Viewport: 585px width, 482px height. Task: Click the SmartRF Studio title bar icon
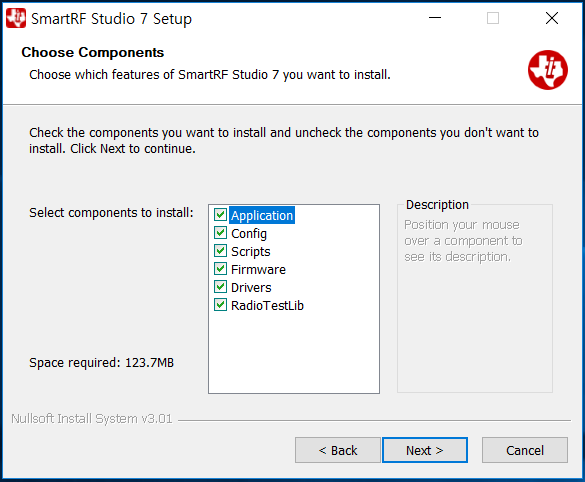tap(16, 18)
